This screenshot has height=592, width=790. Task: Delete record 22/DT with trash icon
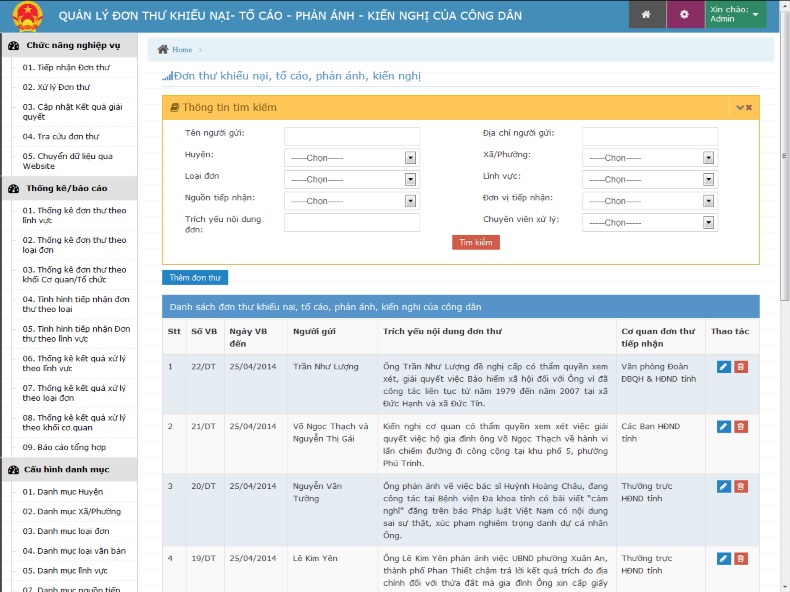click(x=741, y=367)
